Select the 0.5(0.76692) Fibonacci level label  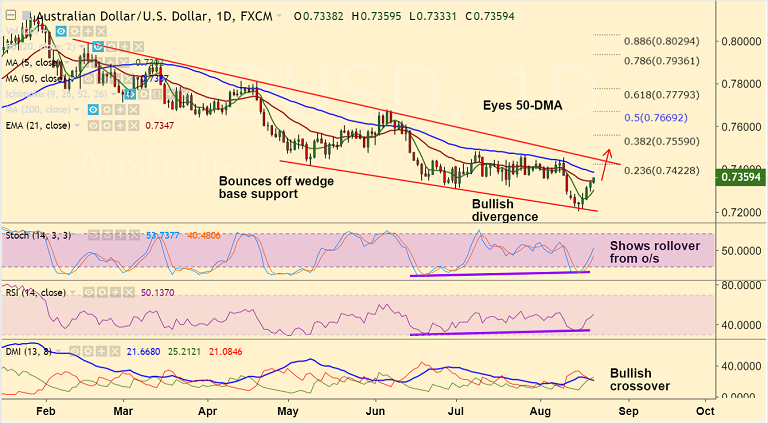[656, 118]
